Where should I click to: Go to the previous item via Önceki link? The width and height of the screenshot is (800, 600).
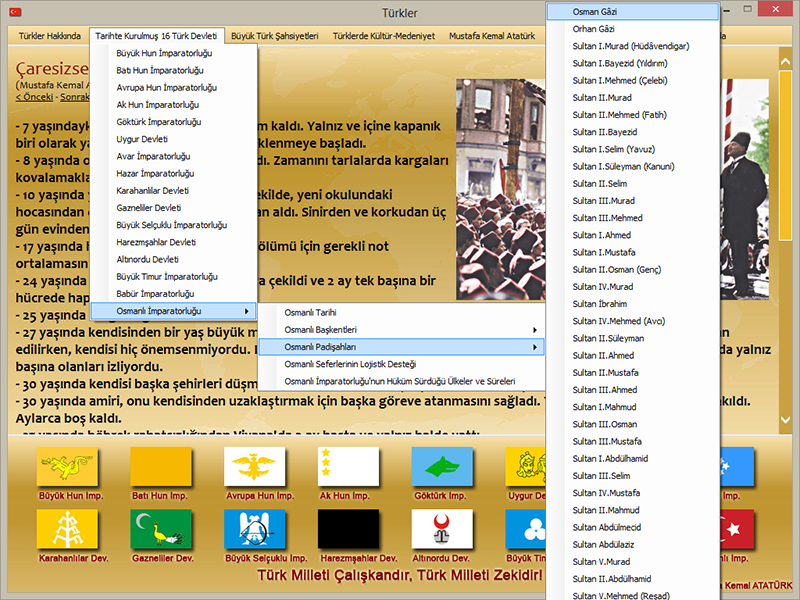[35, 97]
